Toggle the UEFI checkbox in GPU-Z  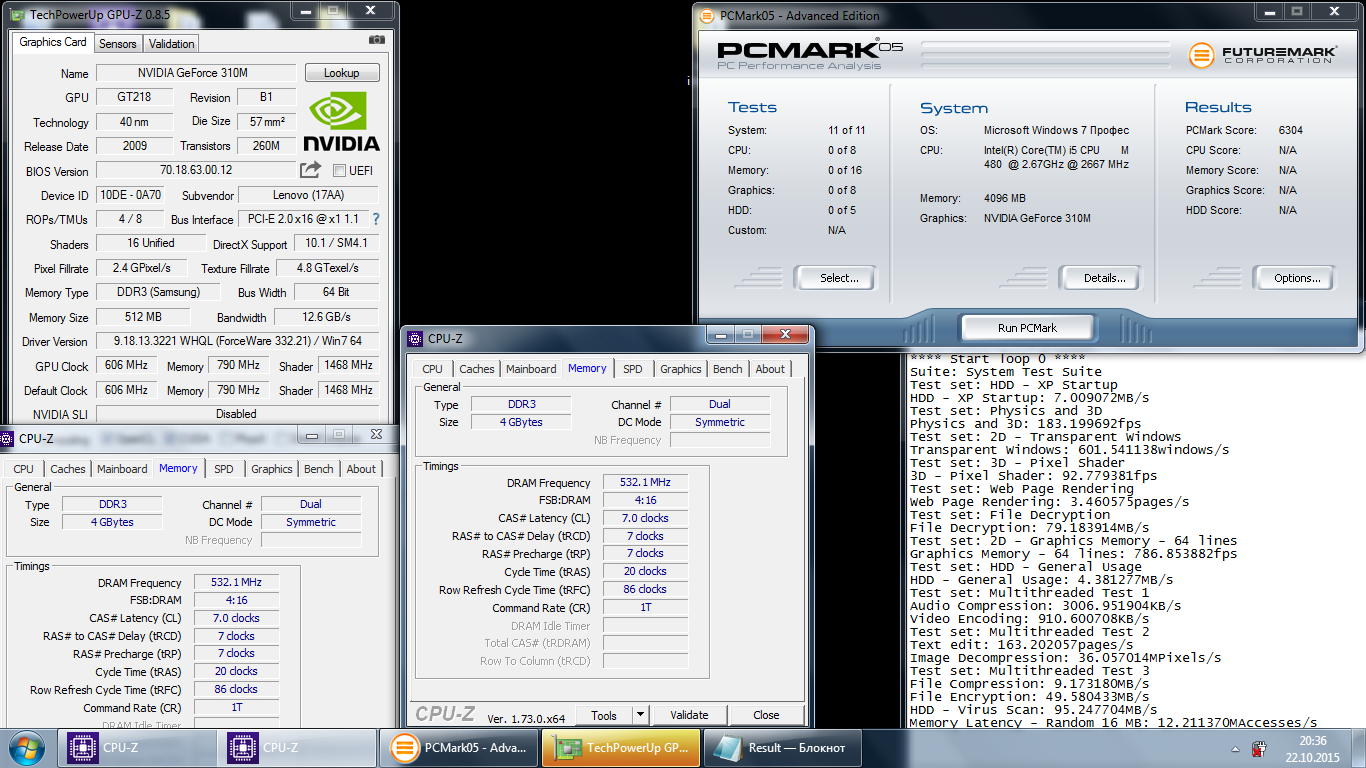(x=339, y=170)
